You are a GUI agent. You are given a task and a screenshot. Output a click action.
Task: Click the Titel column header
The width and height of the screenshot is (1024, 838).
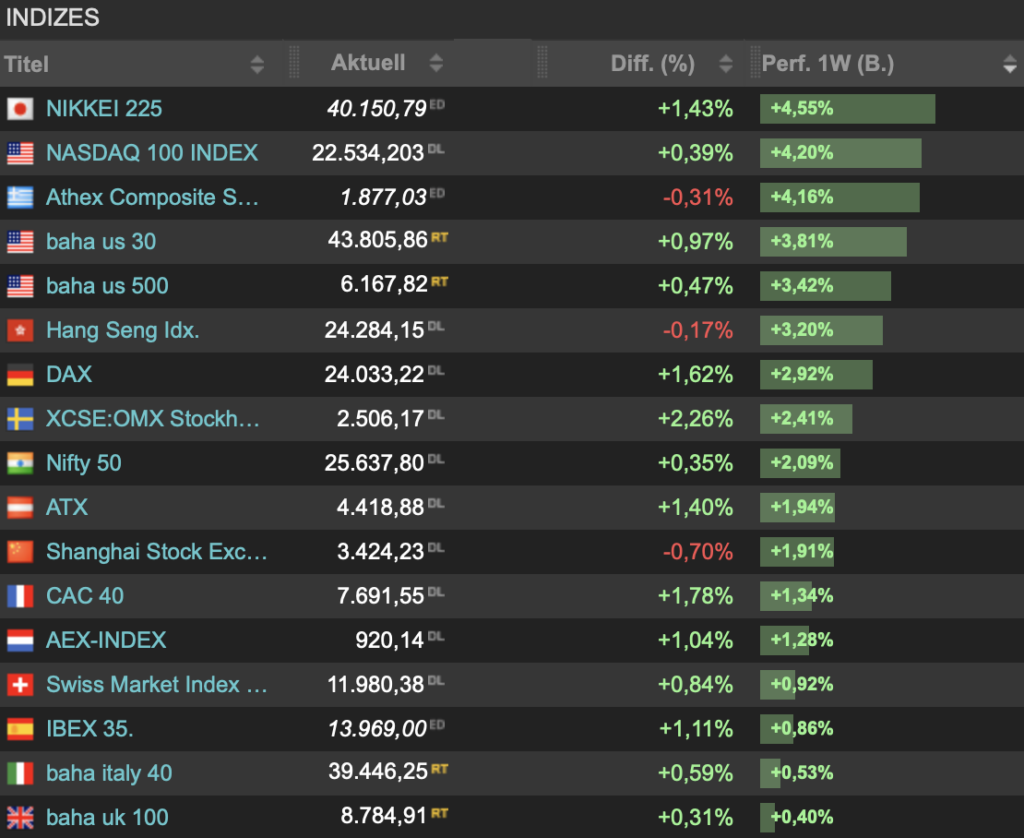pos(27,64)
